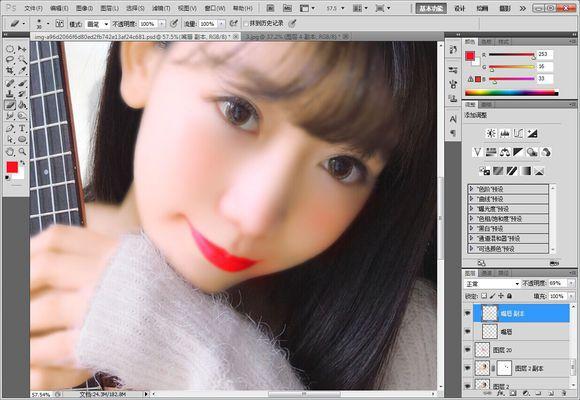The height and width of the screenshot is (400, 580).
Task: Toggle lock transparent pixels
Action: (484, 296)
